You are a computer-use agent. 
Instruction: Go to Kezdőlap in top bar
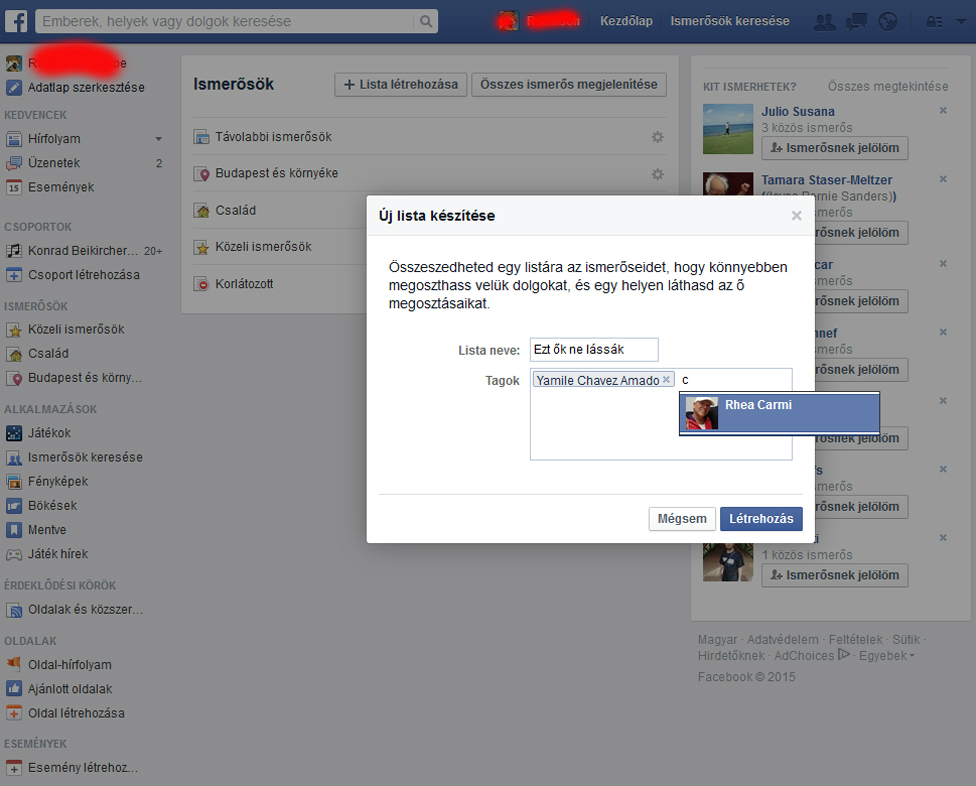(626, 21)
